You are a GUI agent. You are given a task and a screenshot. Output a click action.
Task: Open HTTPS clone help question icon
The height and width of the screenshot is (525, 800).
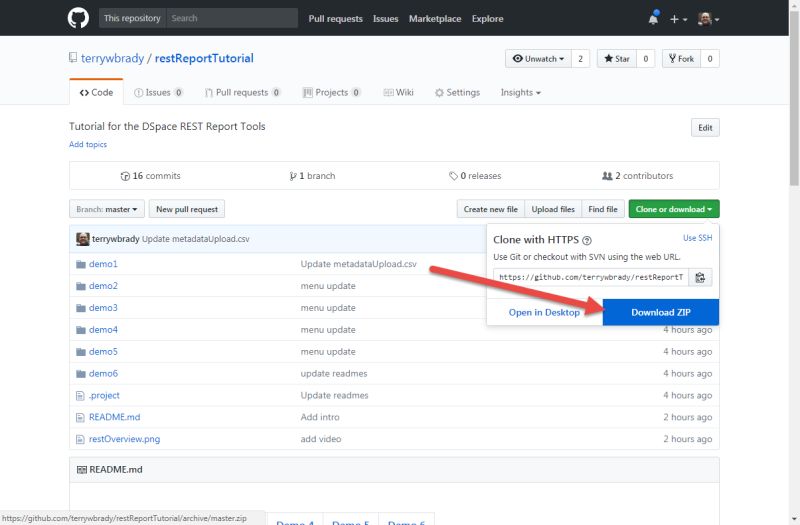click(587, 240)
